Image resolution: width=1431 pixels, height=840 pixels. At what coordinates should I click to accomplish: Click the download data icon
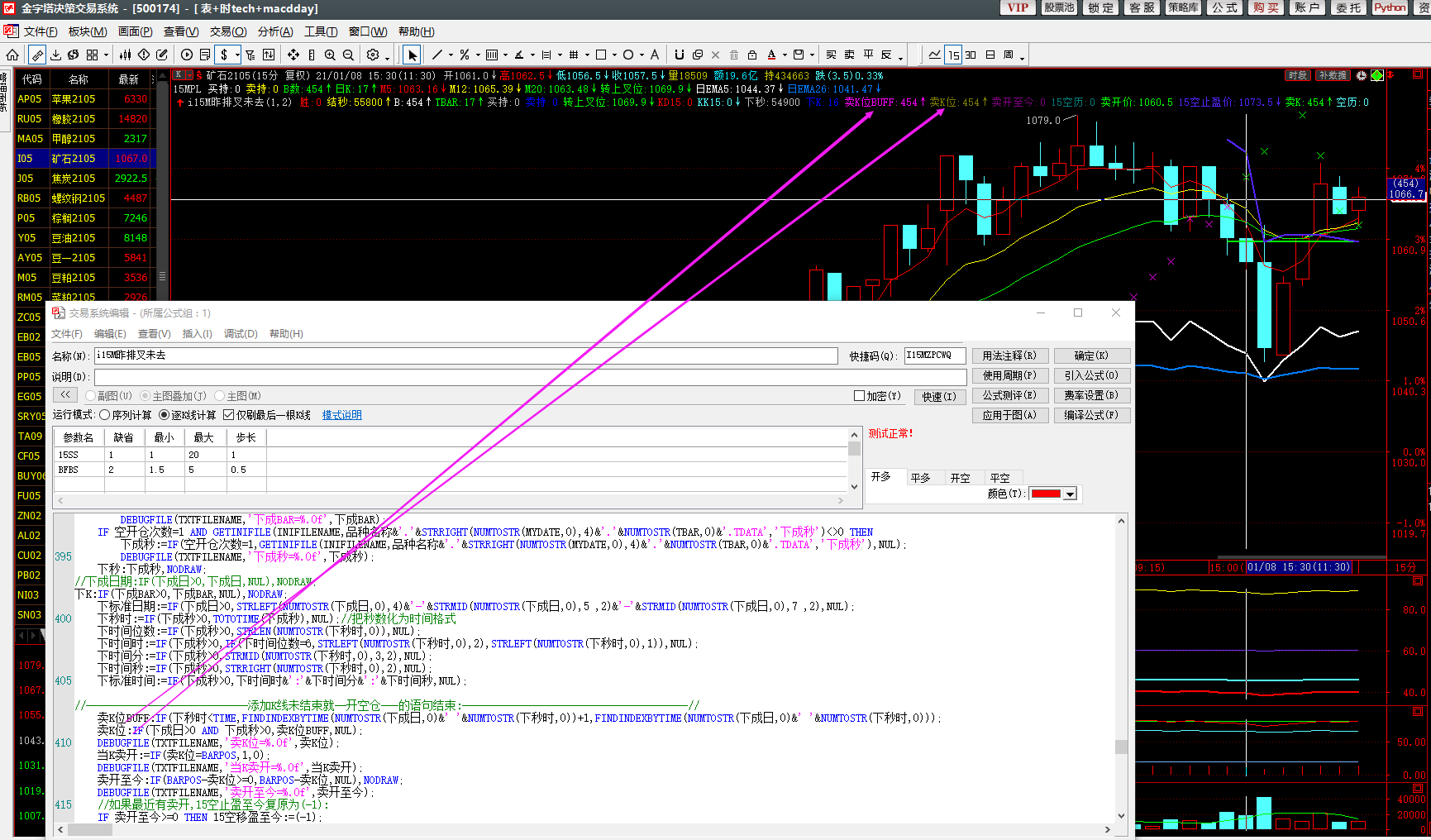(55, 55)
